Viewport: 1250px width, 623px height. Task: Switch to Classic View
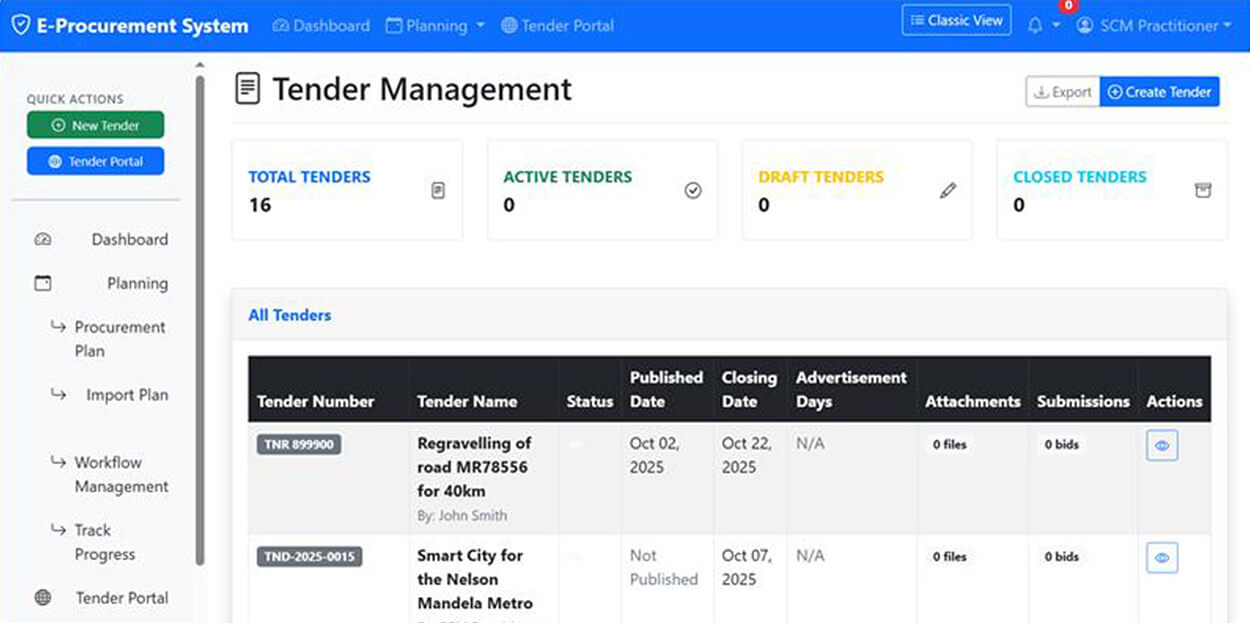coord(956,21)
